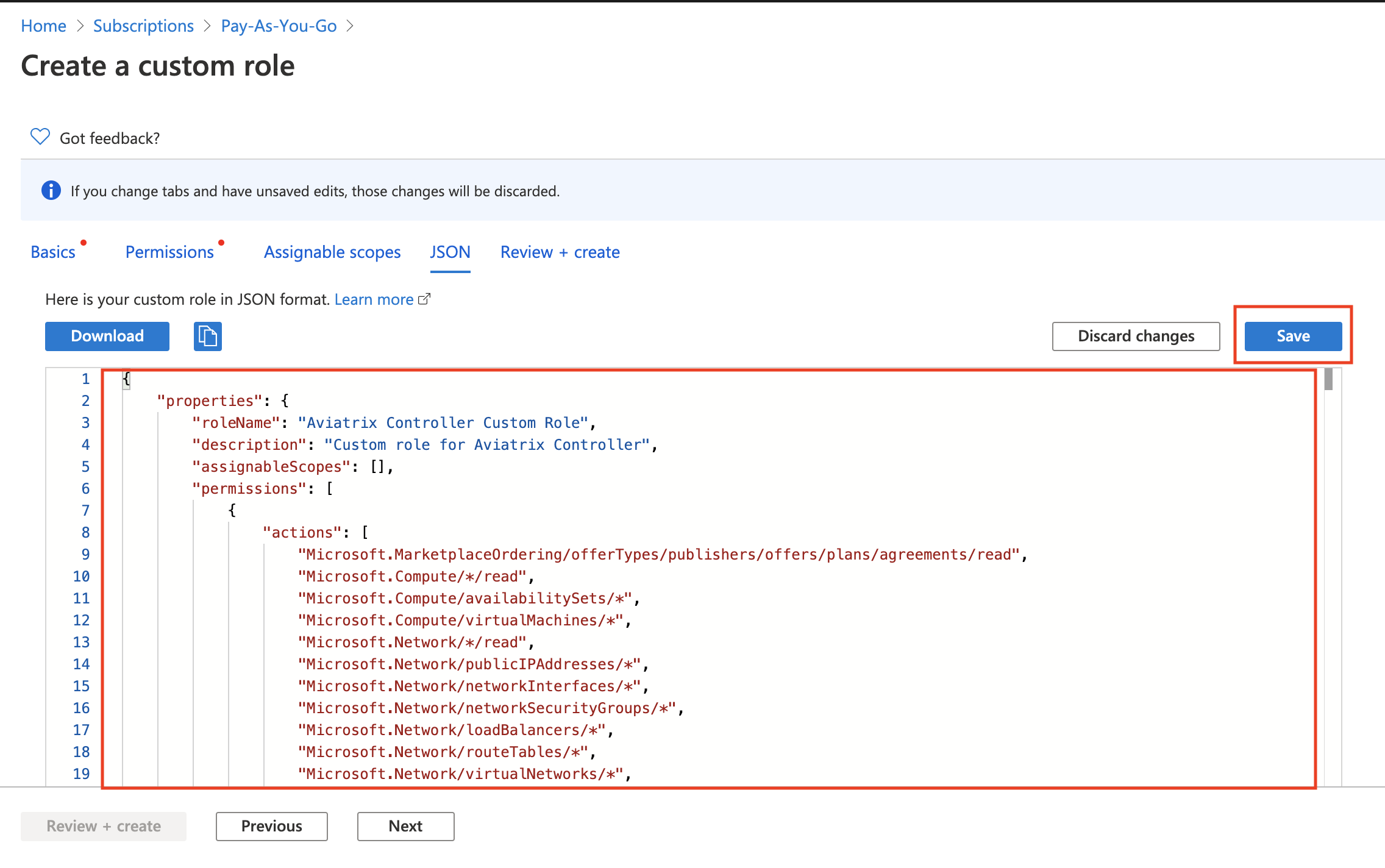Open the Pay-As-You-Go breadcrumb link
Screen dimensions: 1385x868
point(279,26)
